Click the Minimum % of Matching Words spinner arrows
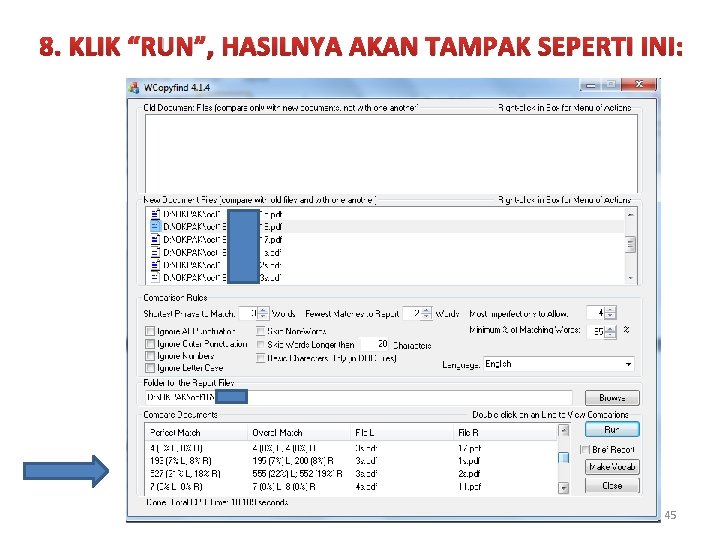The image size is (720, 540). 610,332
